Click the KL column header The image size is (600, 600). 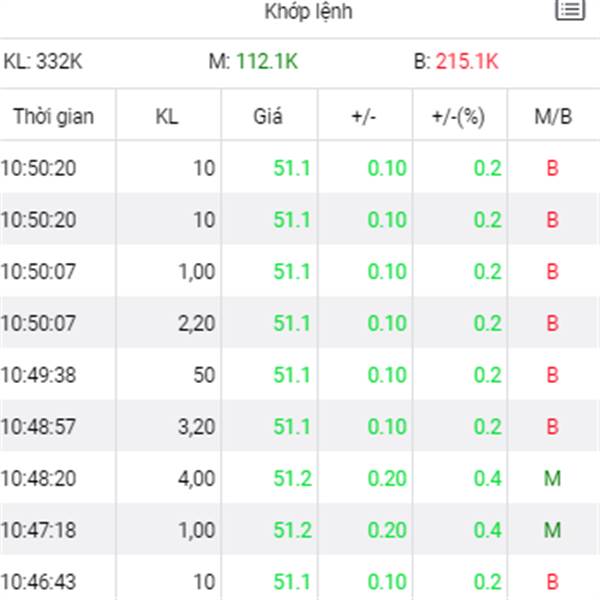167,116
